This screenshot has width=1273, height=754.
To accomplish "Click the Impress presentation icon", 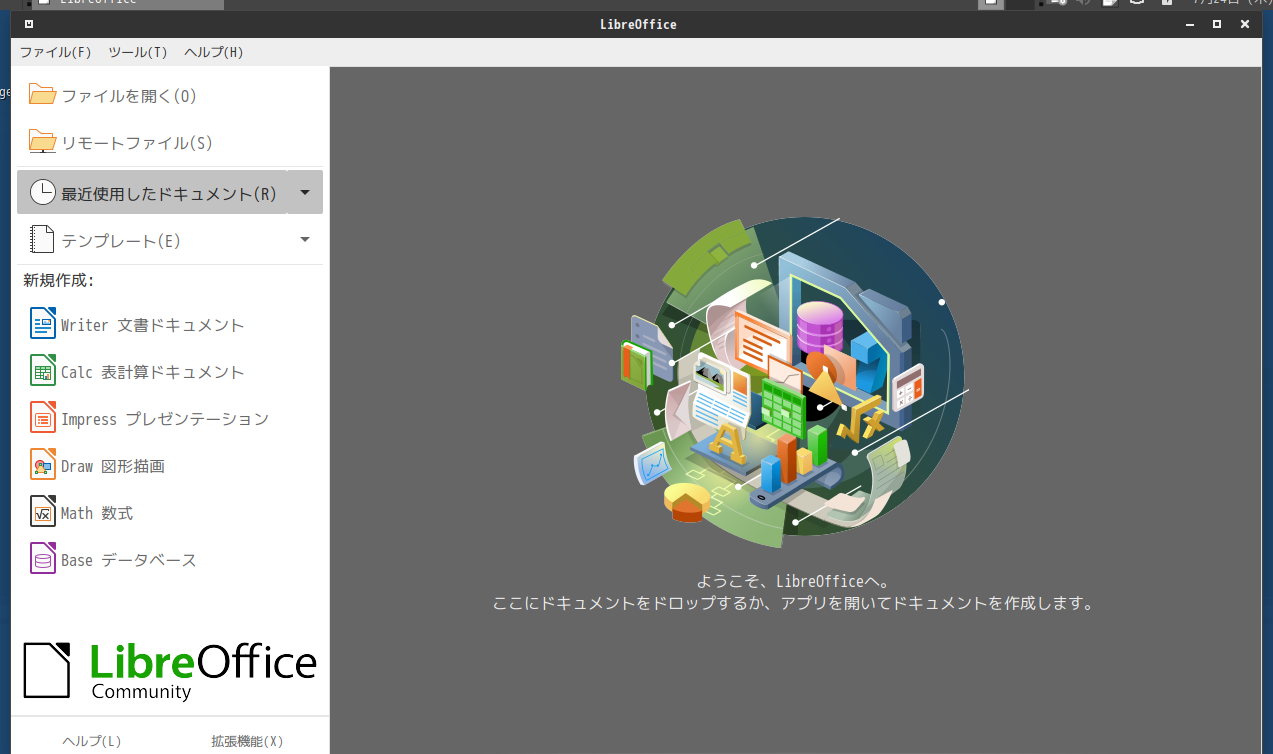I will 43,418.
